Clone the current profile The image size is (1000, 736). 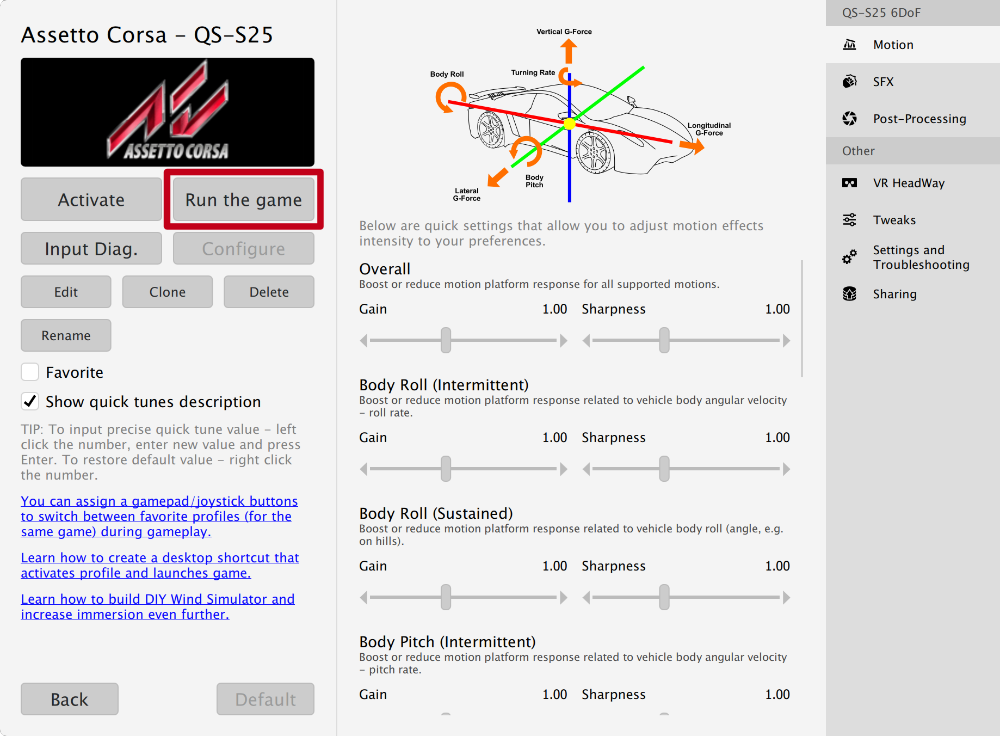coord(167,291)
